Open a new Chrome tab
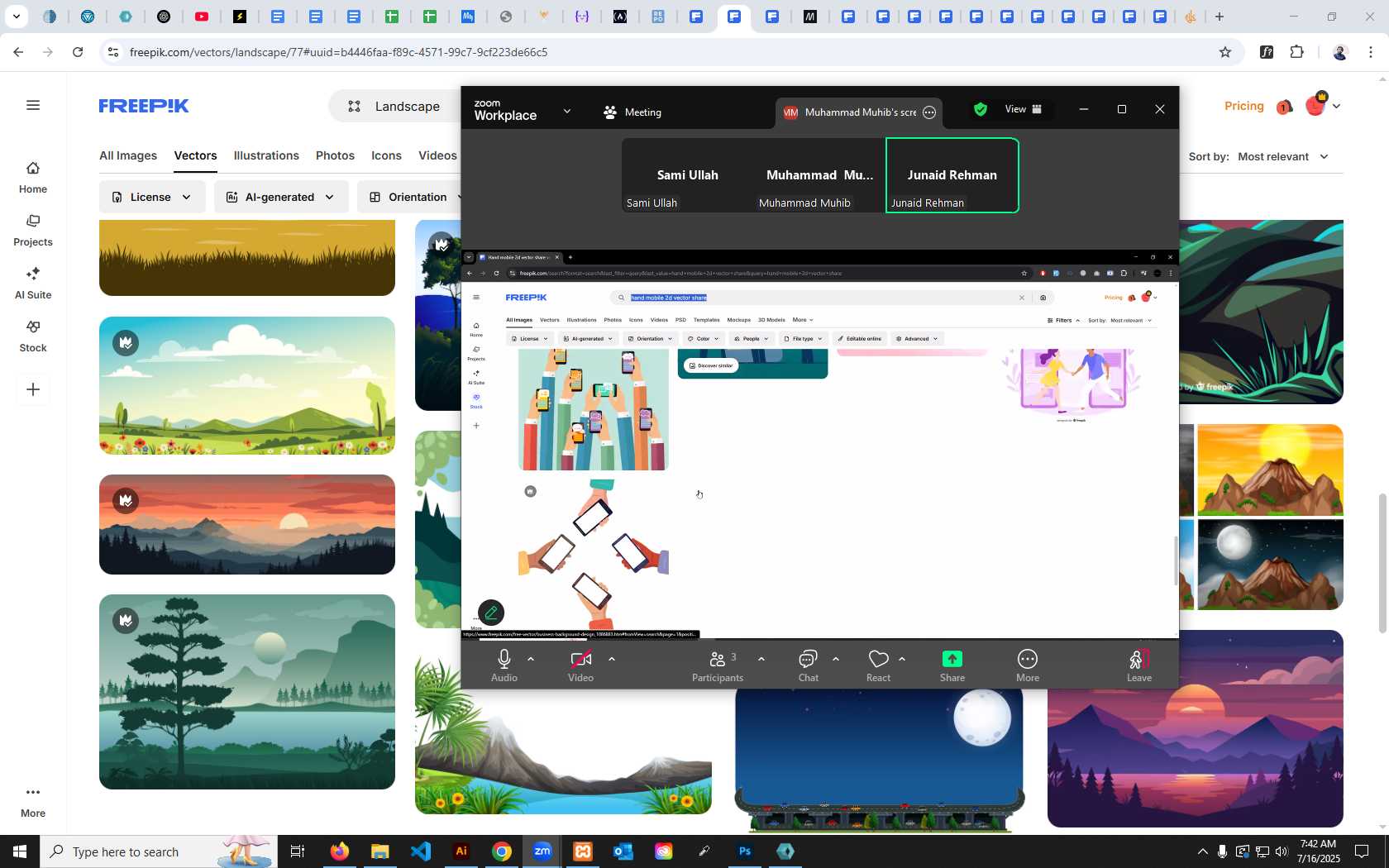This screenshot has height=868, width=1389. pos(1220,17)
